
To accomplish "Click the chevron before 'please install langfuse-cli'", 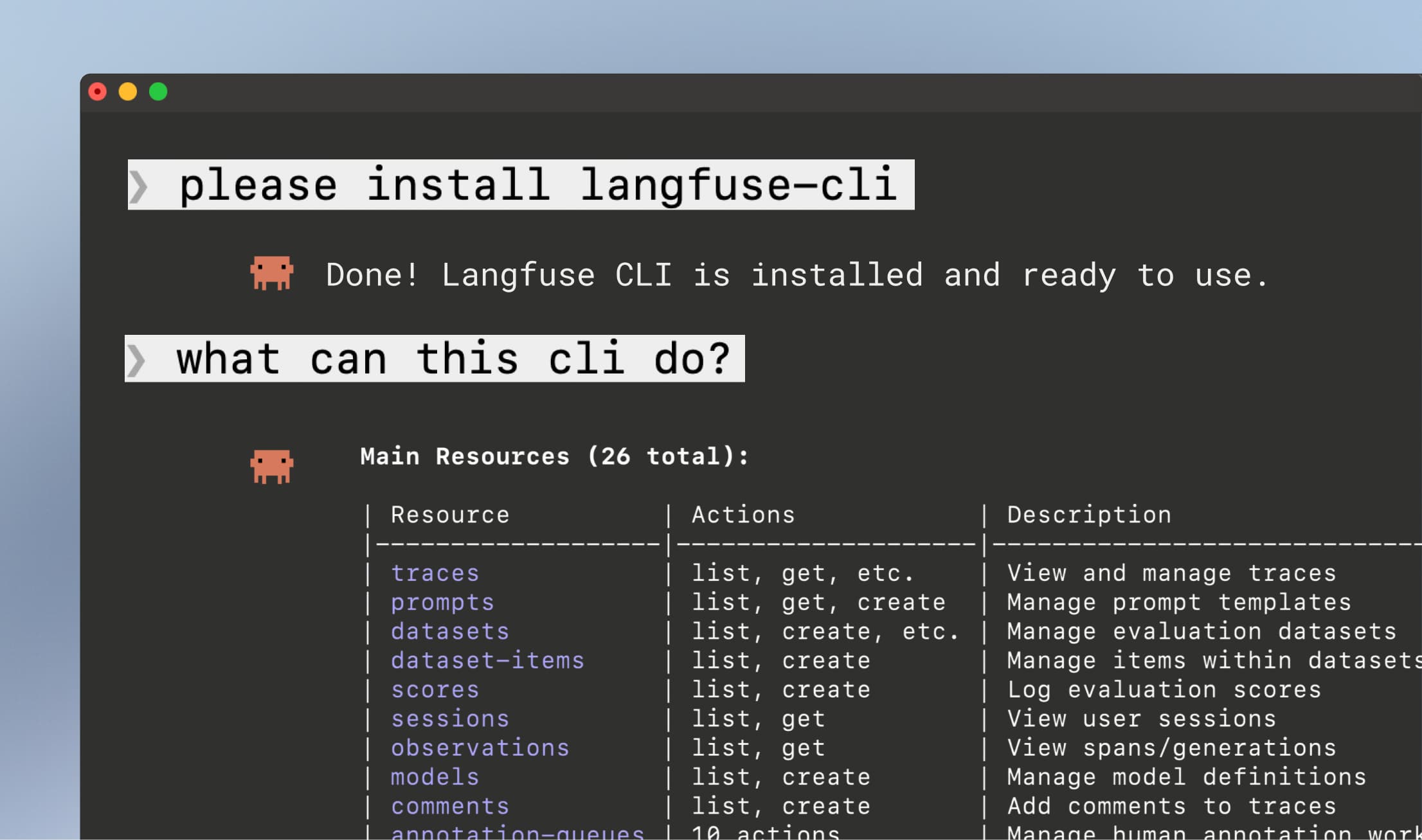I will click(x=139, y=186).
